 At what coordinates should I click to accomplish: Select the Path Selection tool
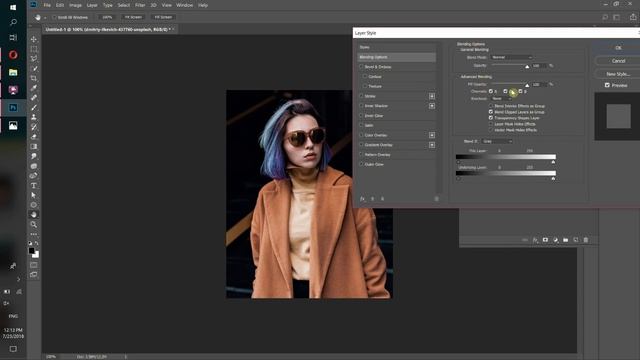point(34,196)
